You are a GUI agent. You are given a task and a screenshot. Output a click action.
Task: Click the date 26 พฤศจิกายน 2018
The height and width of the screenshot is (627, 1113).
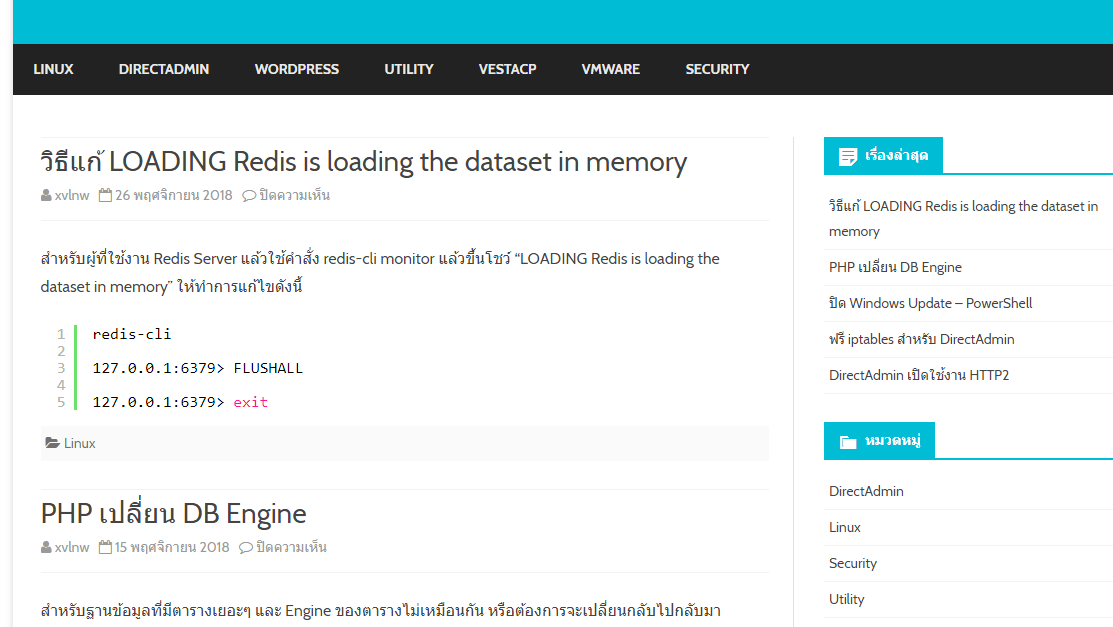point(174,195)
